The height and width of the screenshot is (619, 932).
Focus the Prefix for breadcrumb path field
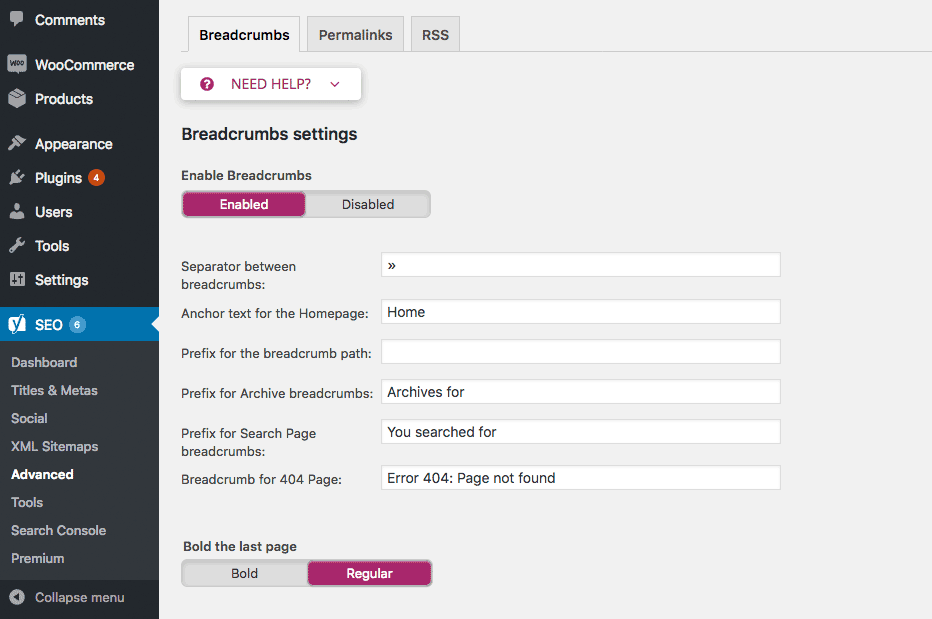click(581, 352)
